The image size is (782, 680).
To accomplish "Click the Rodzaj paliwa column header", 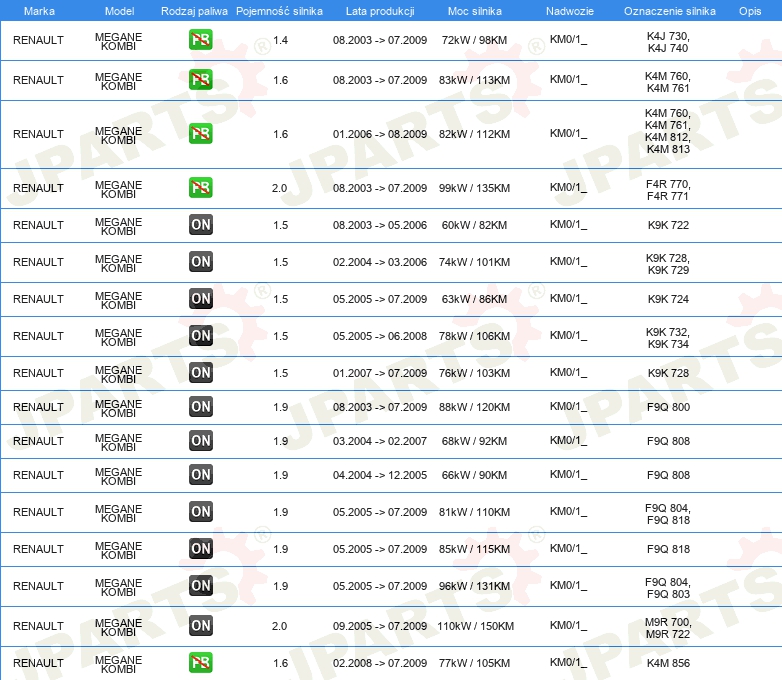I will (x=194, y=11).
